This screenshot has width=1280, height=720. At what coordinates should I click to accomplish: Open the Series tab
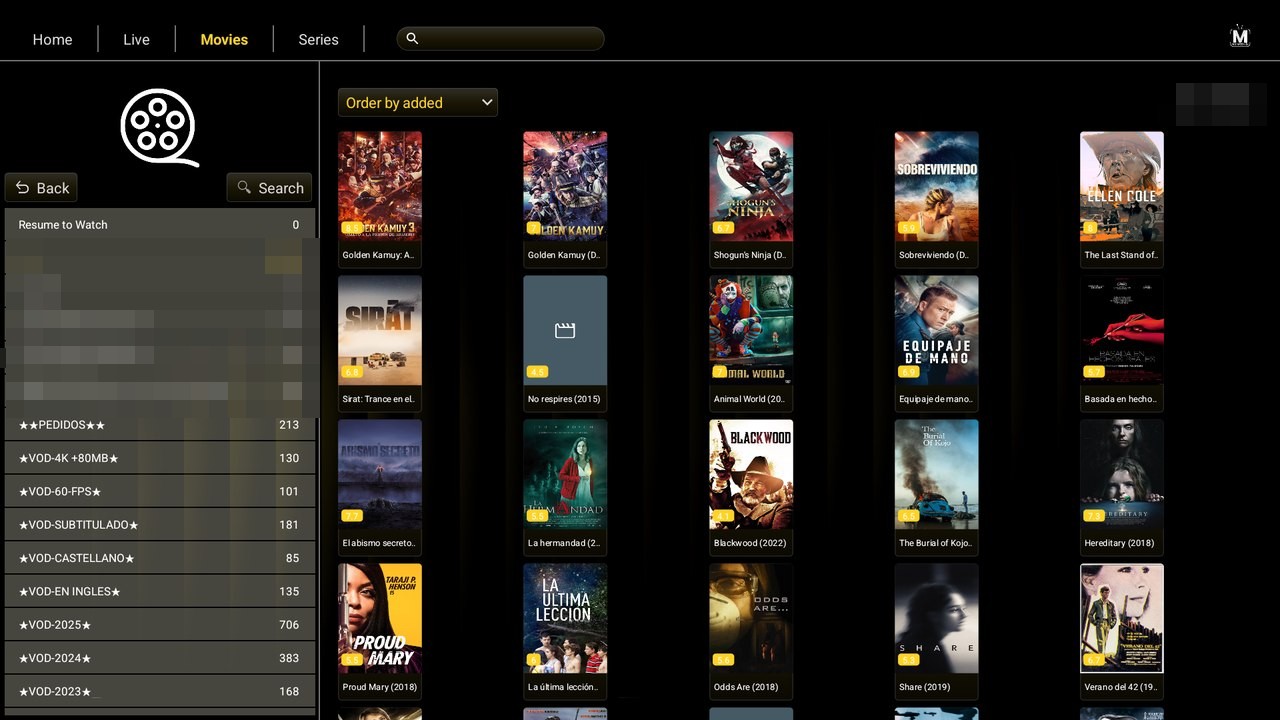318,39
